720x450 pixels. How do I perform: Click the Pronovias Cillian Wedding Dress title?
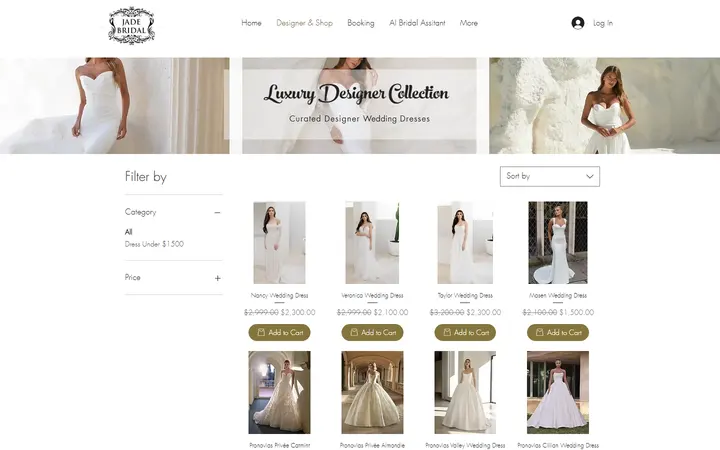tap(558, 445)
